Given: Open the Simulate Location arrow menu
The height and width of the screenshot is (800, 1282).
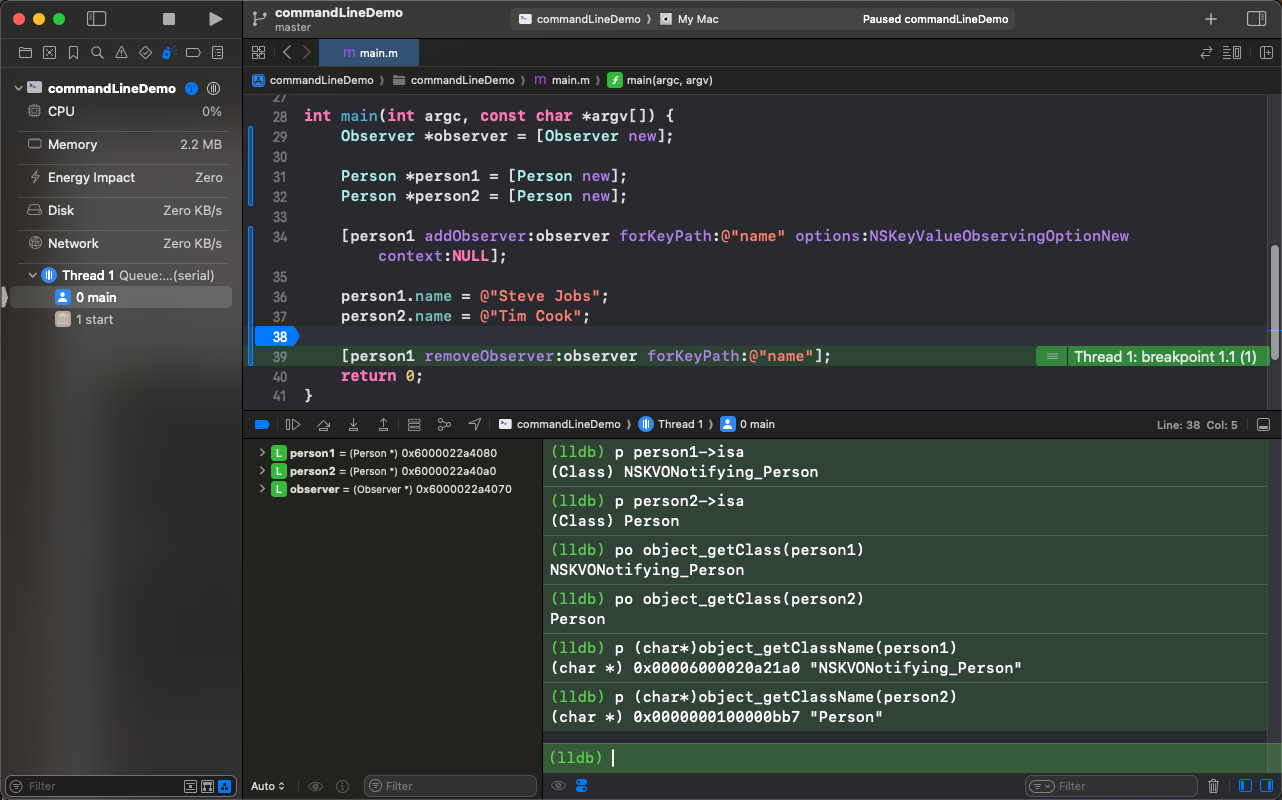Looking at the screenshot, I should point(475,424).
